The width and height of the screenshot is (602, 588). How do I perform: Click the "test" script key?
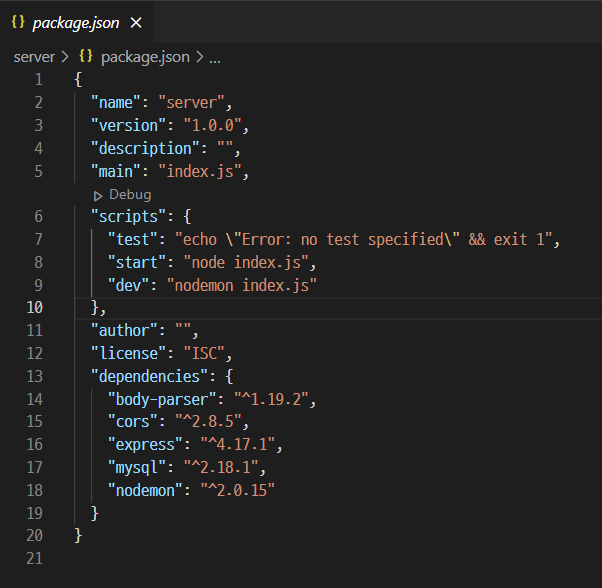tap(133, 239)
